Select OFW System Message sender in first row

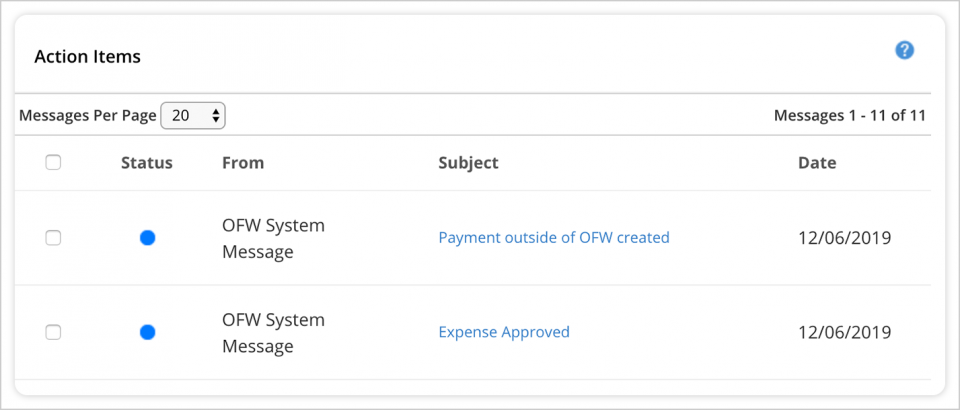coord(273,239)
